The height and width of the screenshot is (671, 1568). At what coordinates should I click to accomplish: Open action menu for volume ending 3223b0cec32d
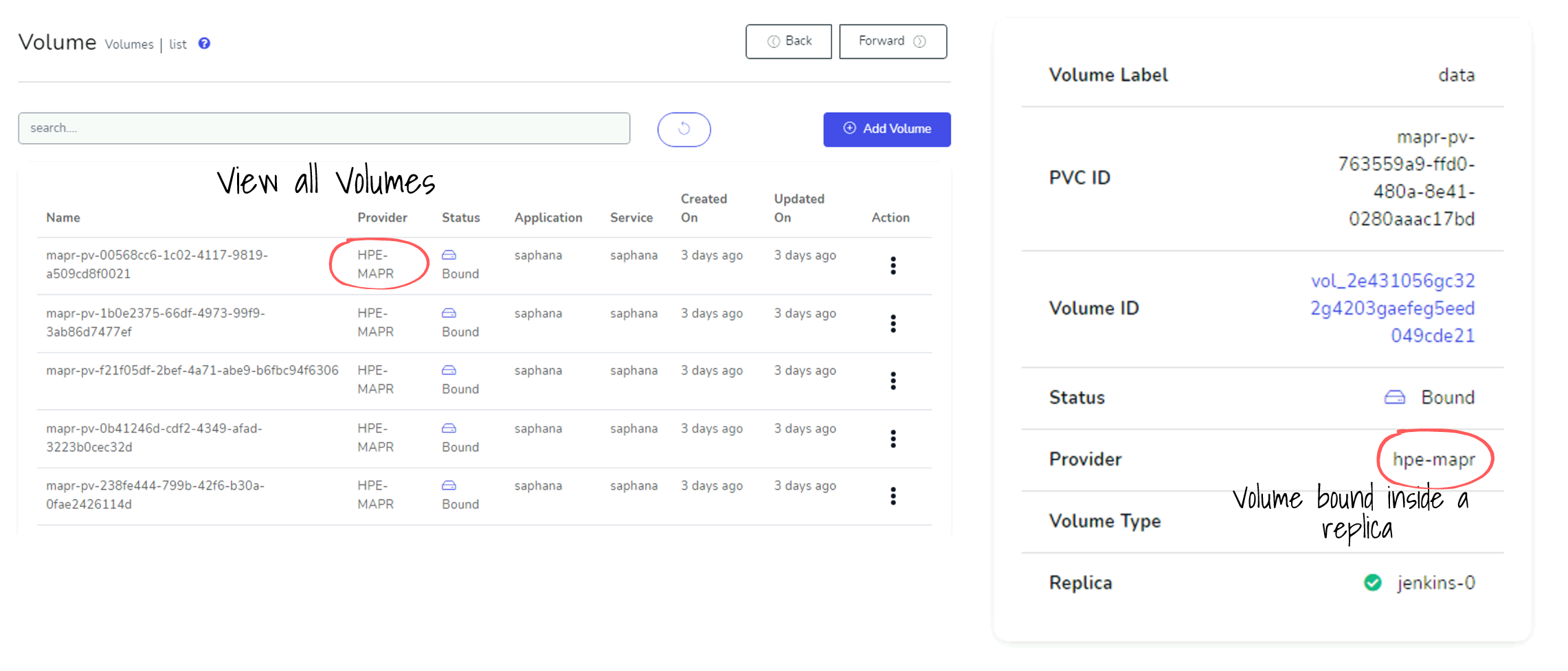coord(893,439)
